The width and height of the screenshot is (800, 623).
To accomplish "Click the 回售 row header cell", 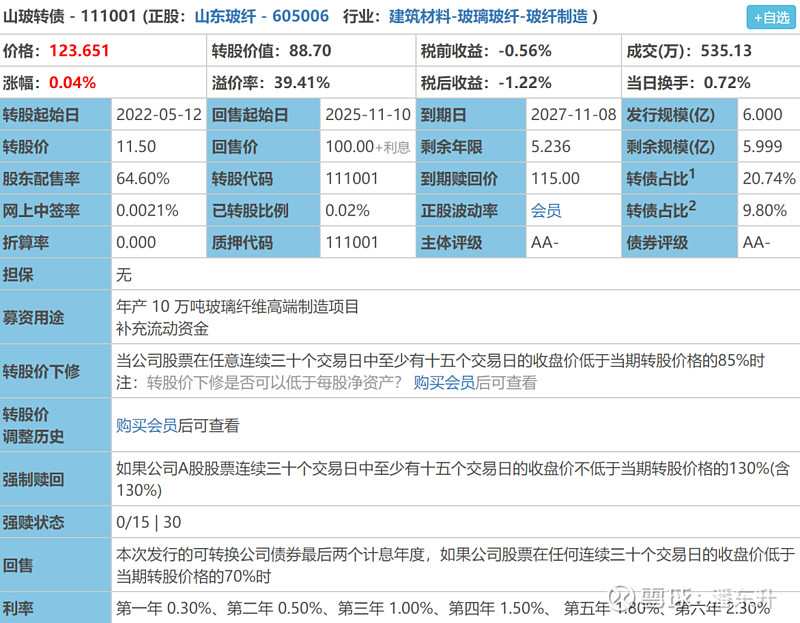I will point(56,565).
